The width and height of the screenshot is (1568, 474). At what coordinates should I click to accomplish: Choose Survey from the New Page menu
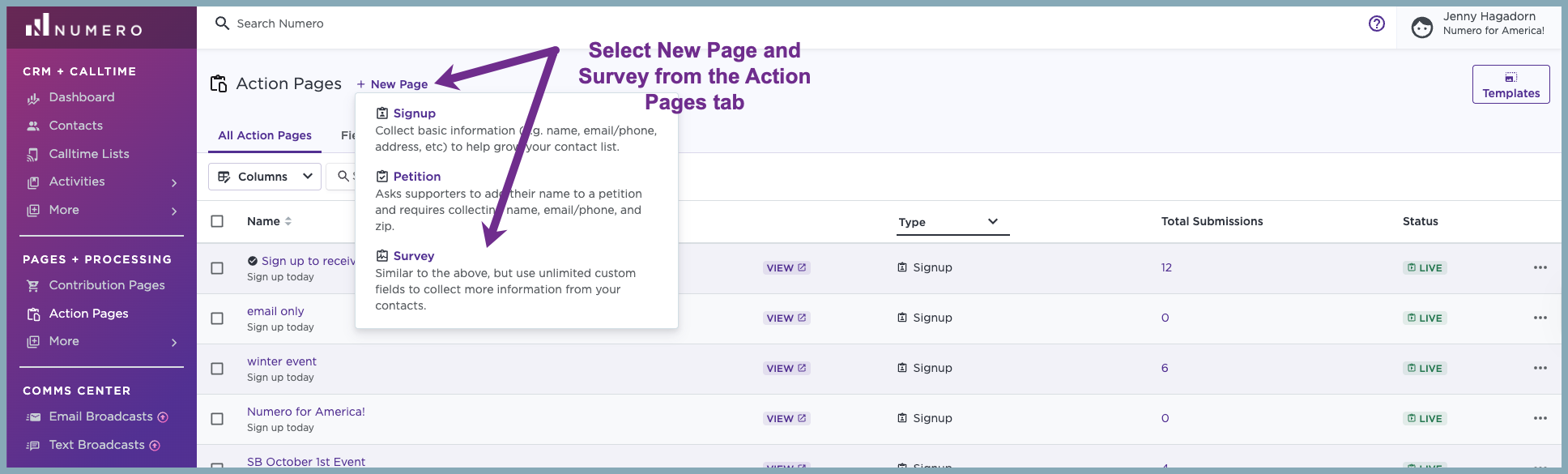pos(413,256)
